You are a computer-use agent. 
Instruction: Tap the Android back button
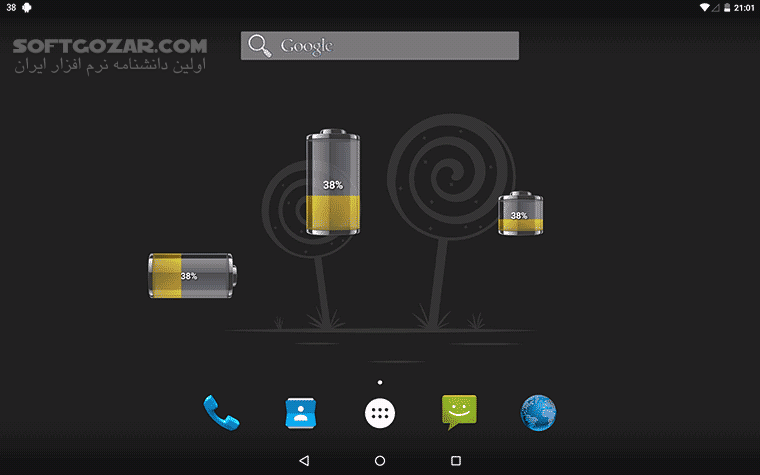pos(304,460)
